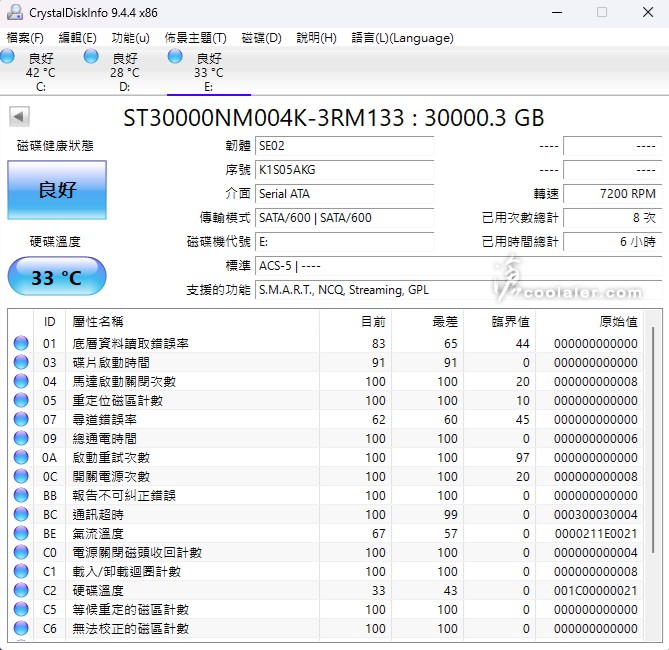The image size is (669, 650).
Task: Click status orb for attribute BE row
Action: [21, 533]
